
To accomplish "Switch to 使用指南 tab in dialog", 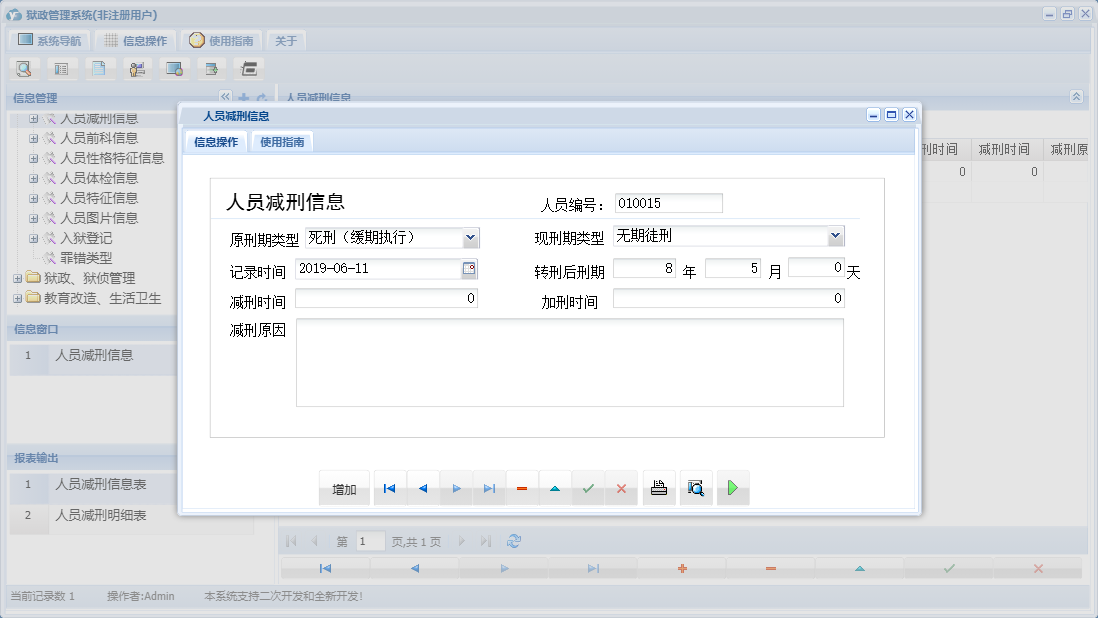I will 282,142.
